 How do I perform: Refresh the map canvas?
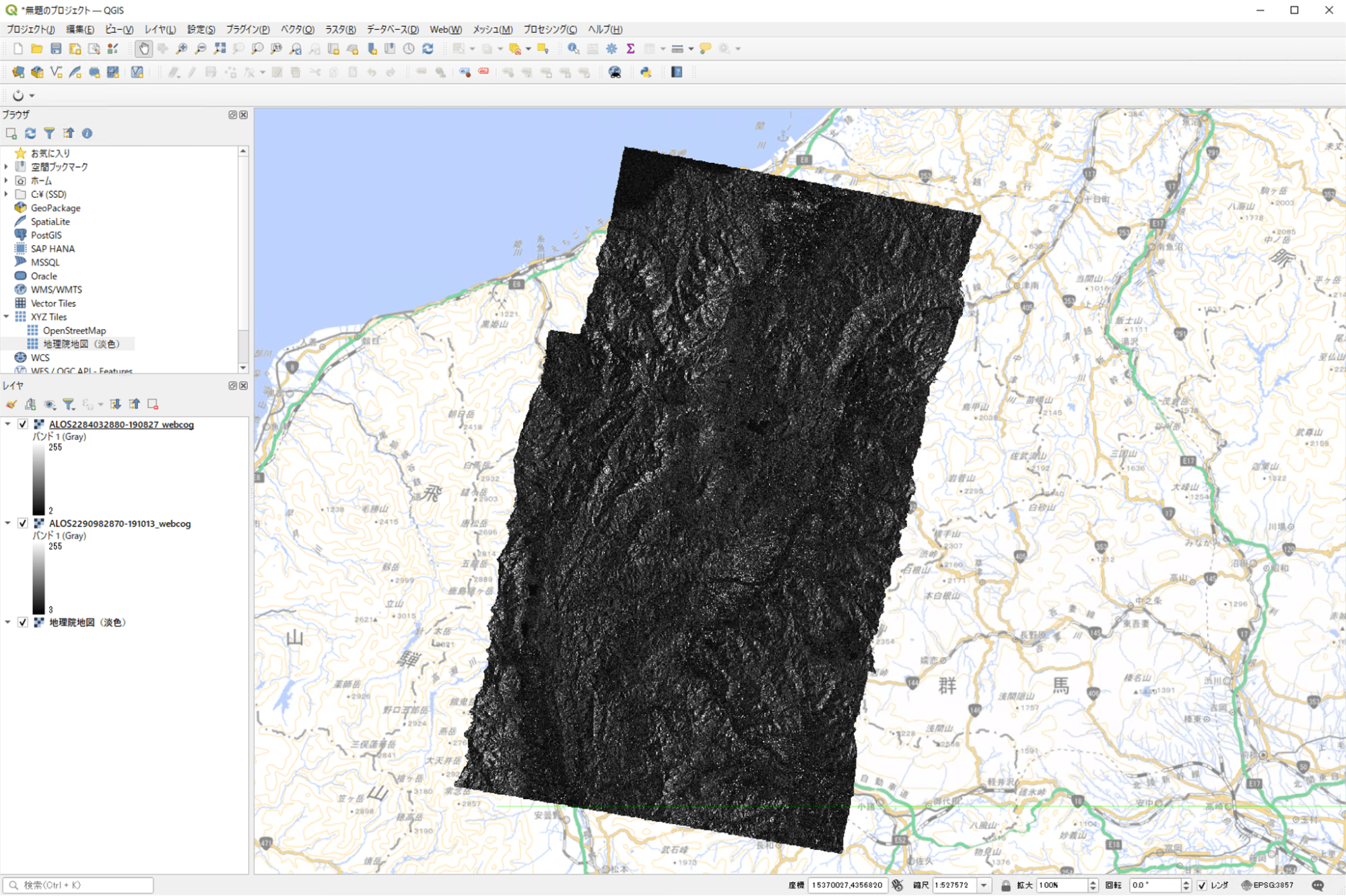(x=428, y=48)
